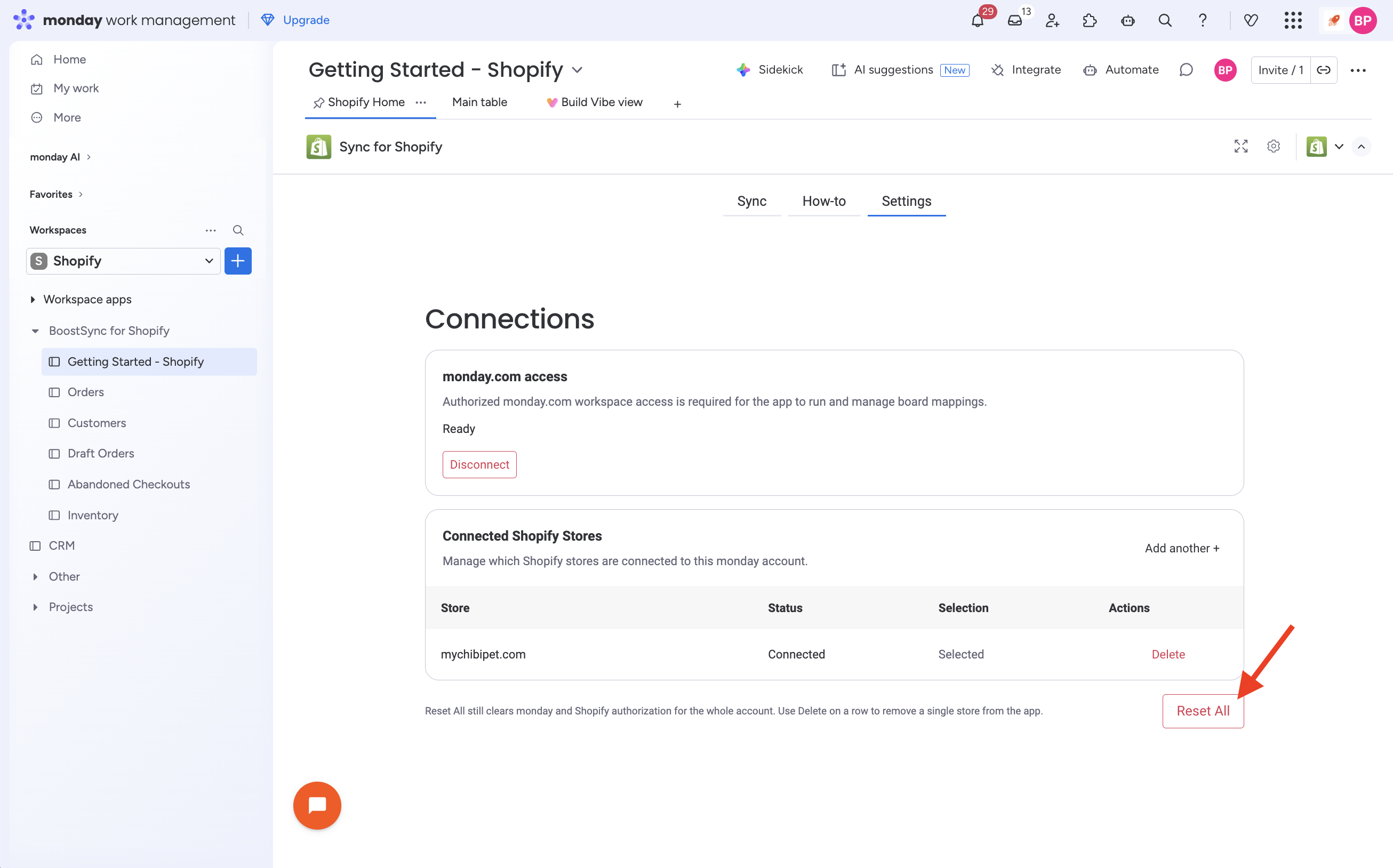Open workspaces three-dot options
This screenshot has height=868, width=1393.
pos(211,230)
